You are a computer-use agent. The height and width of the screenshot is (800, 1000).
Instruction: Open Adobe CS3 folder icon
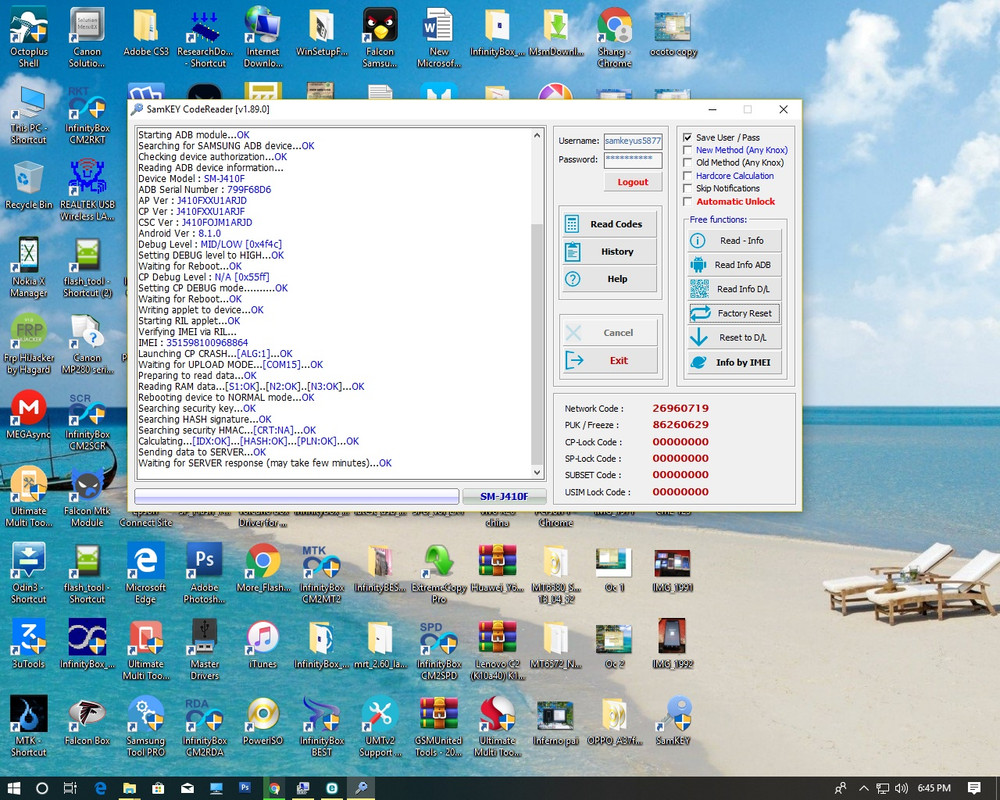point(146,32)
